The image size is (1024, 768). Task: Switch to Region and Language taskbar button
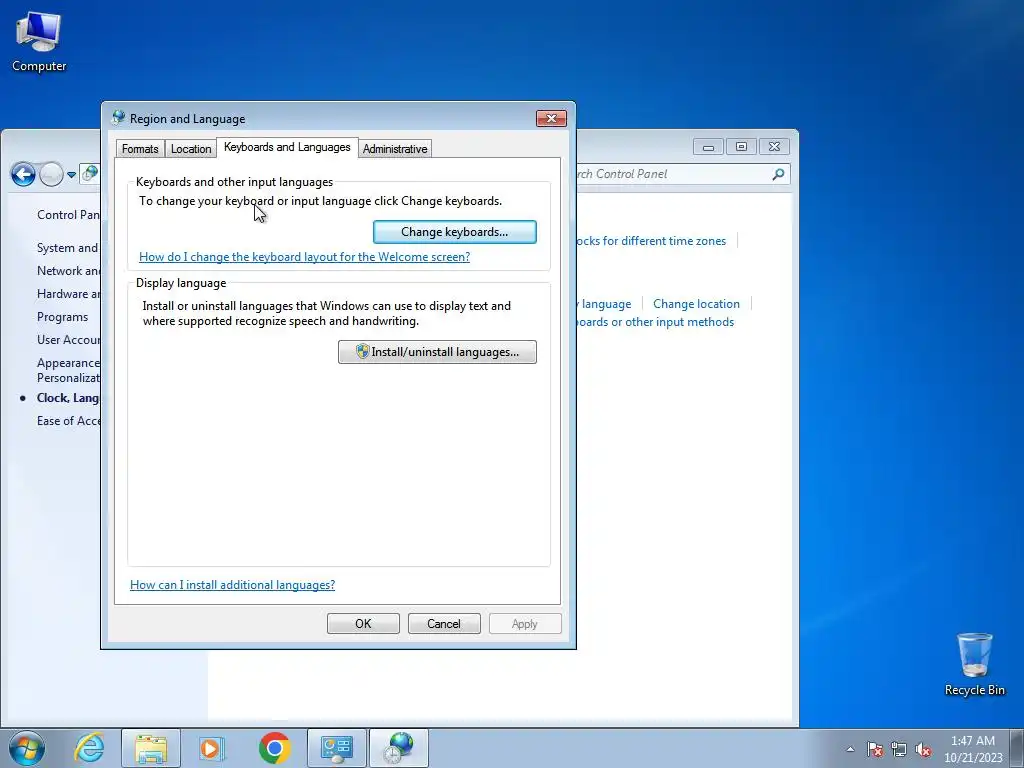tap(399, 748)
